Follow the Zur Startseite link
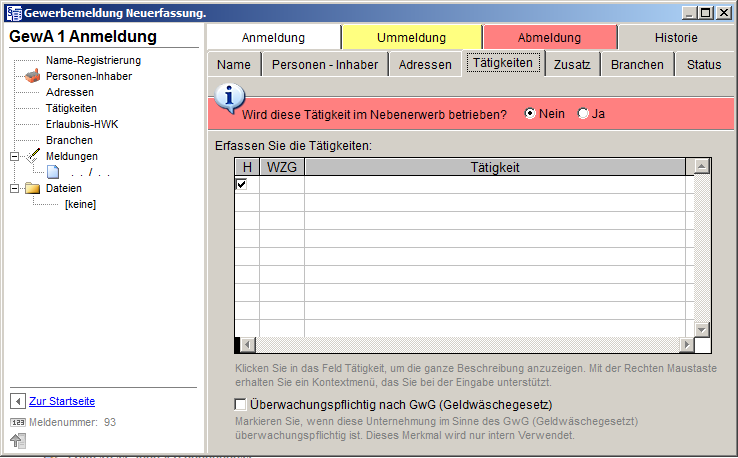This screenshot has height=458, width=738. point(62,401)
